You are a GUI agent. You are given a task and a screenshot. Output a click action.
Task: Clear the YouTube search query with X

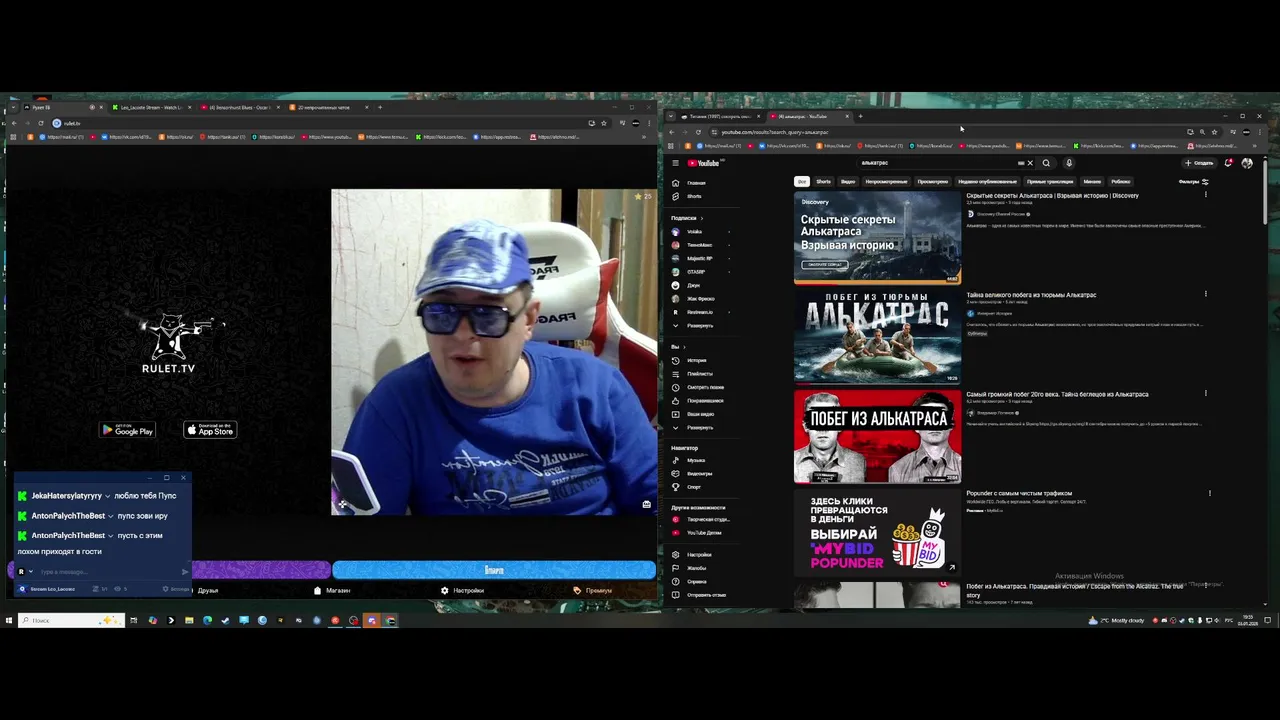(1030, 163)
